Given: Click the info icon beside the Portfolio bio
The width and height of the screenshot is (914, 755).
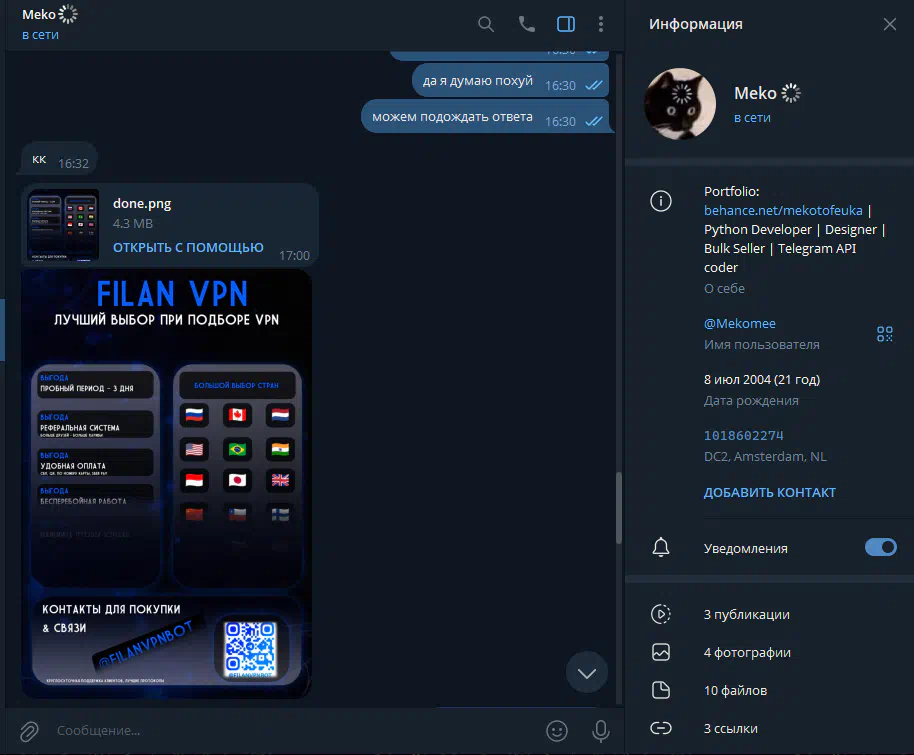Looking at the screenshot, I should point(660,201).
